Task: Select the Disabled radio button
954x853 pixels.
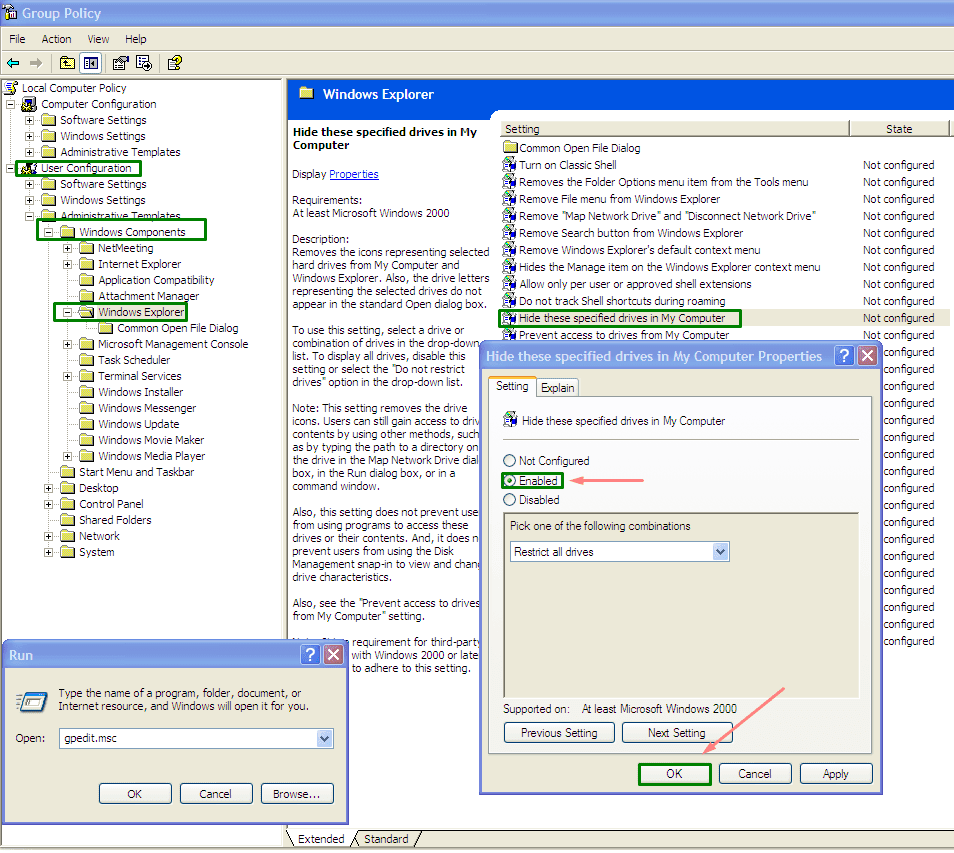Action: coord(509,500)
